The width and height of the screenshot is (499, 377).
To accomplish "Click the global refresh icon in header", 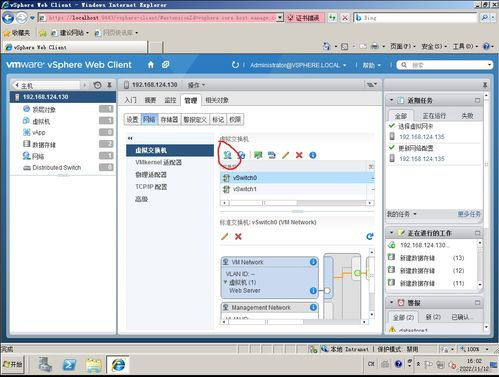I will (x=235, y=65).
